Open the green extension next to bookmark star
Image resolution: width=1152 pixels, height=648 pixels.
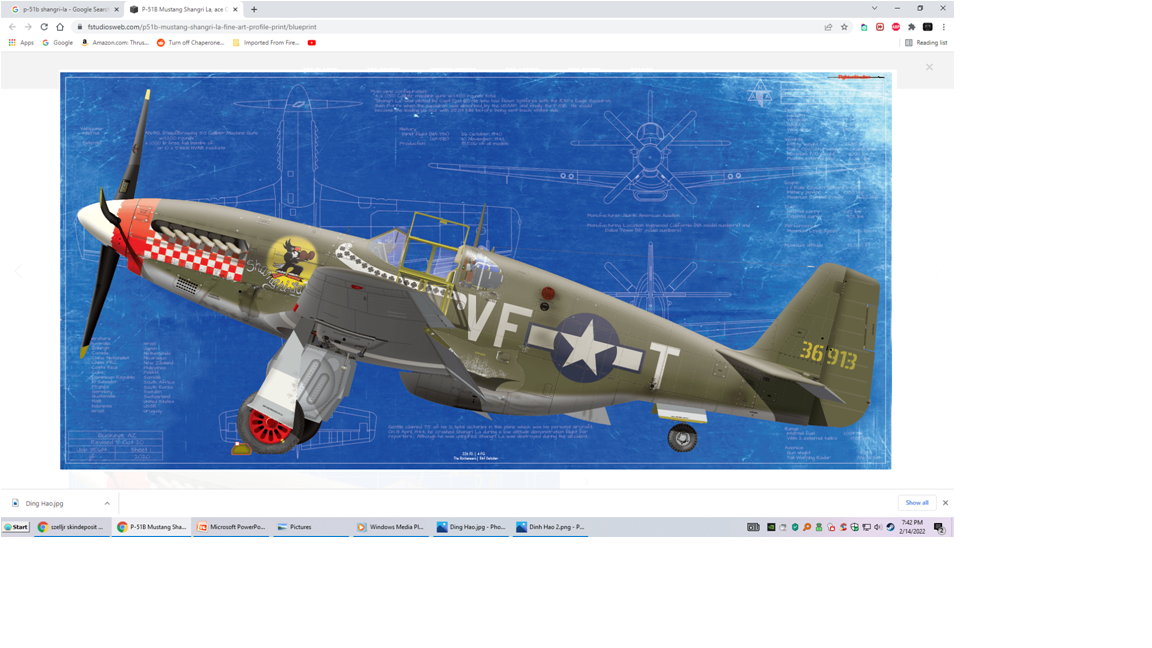pos(864,27)
